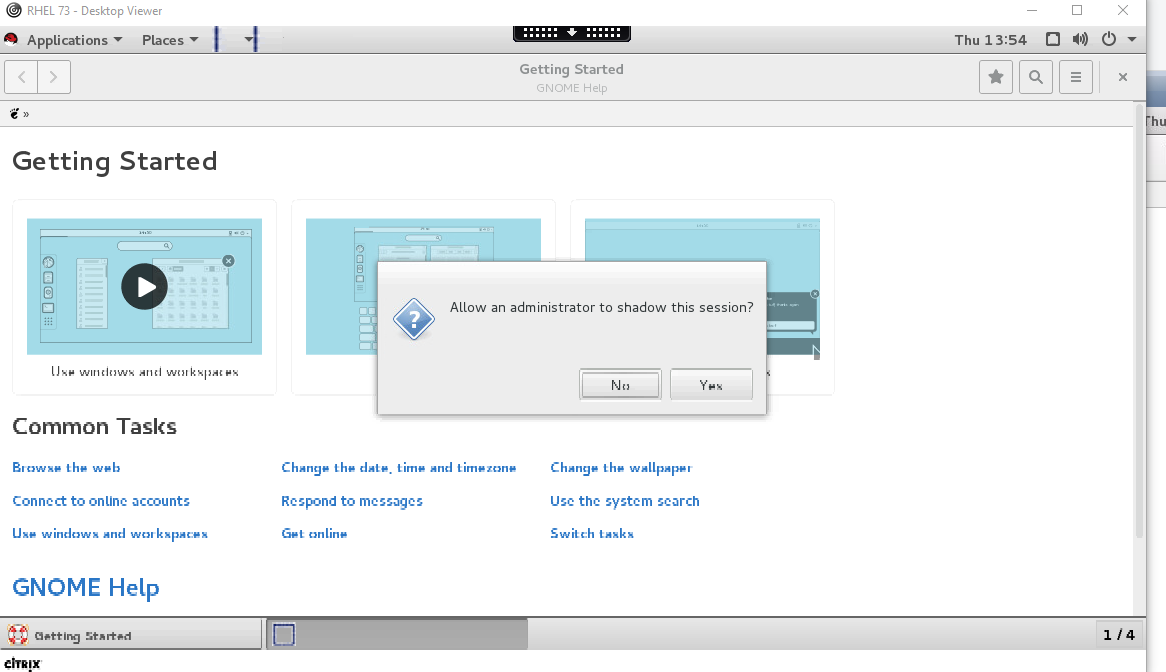Click the volume speaker icon
The image size is (1166, 672).
click(1080, 39)
